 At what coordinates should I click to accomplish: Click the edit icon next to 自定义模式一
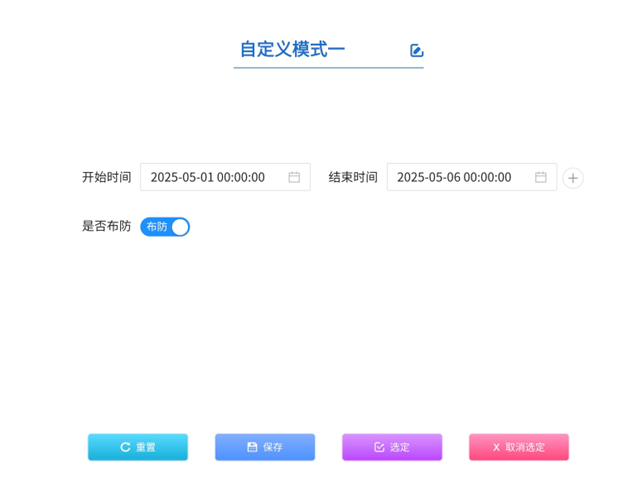(416, 50)
